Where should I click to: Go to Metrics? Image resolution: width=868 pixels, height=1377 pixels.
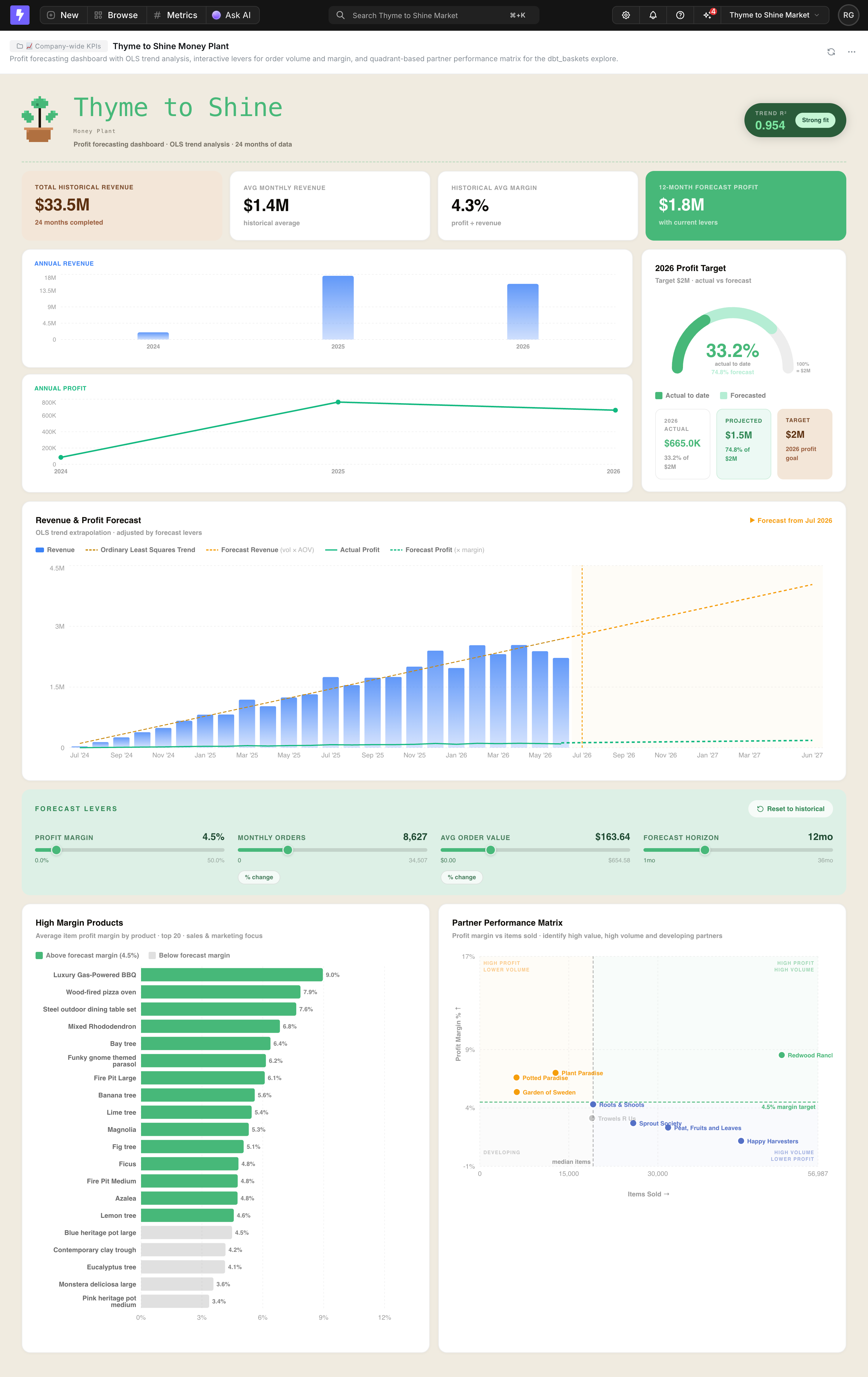coord(175,15)
